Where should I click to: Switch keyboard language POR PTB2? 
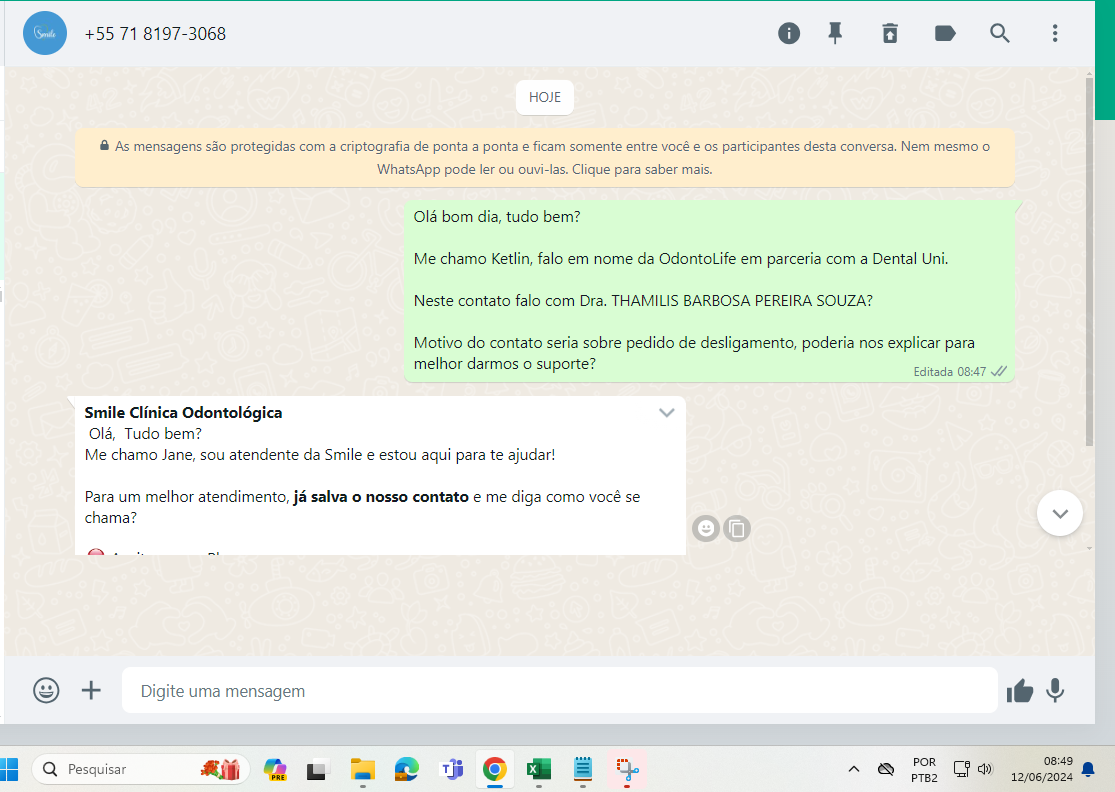click(x=924, y=770)
